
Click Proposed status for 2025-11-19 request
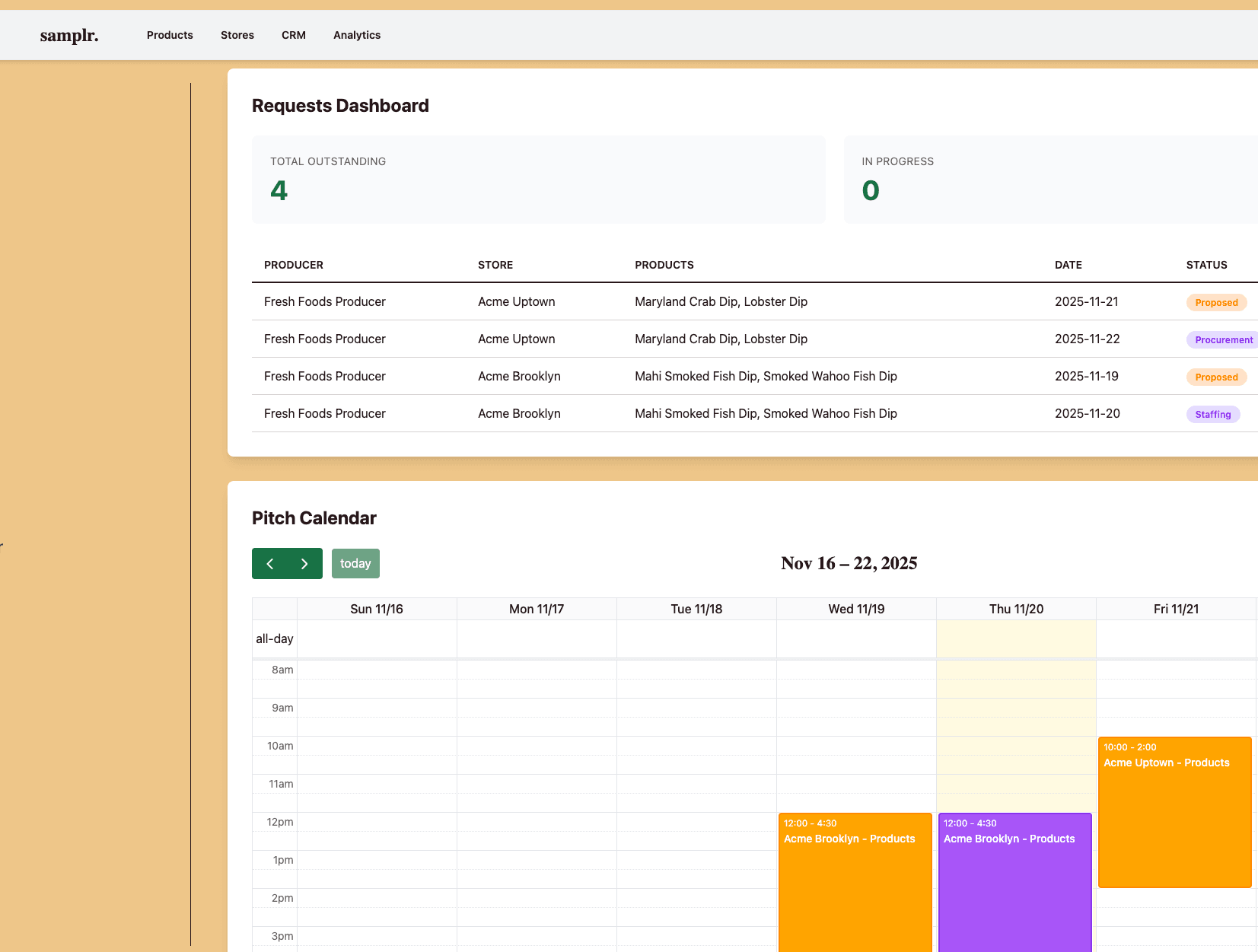click(1216, 377)
